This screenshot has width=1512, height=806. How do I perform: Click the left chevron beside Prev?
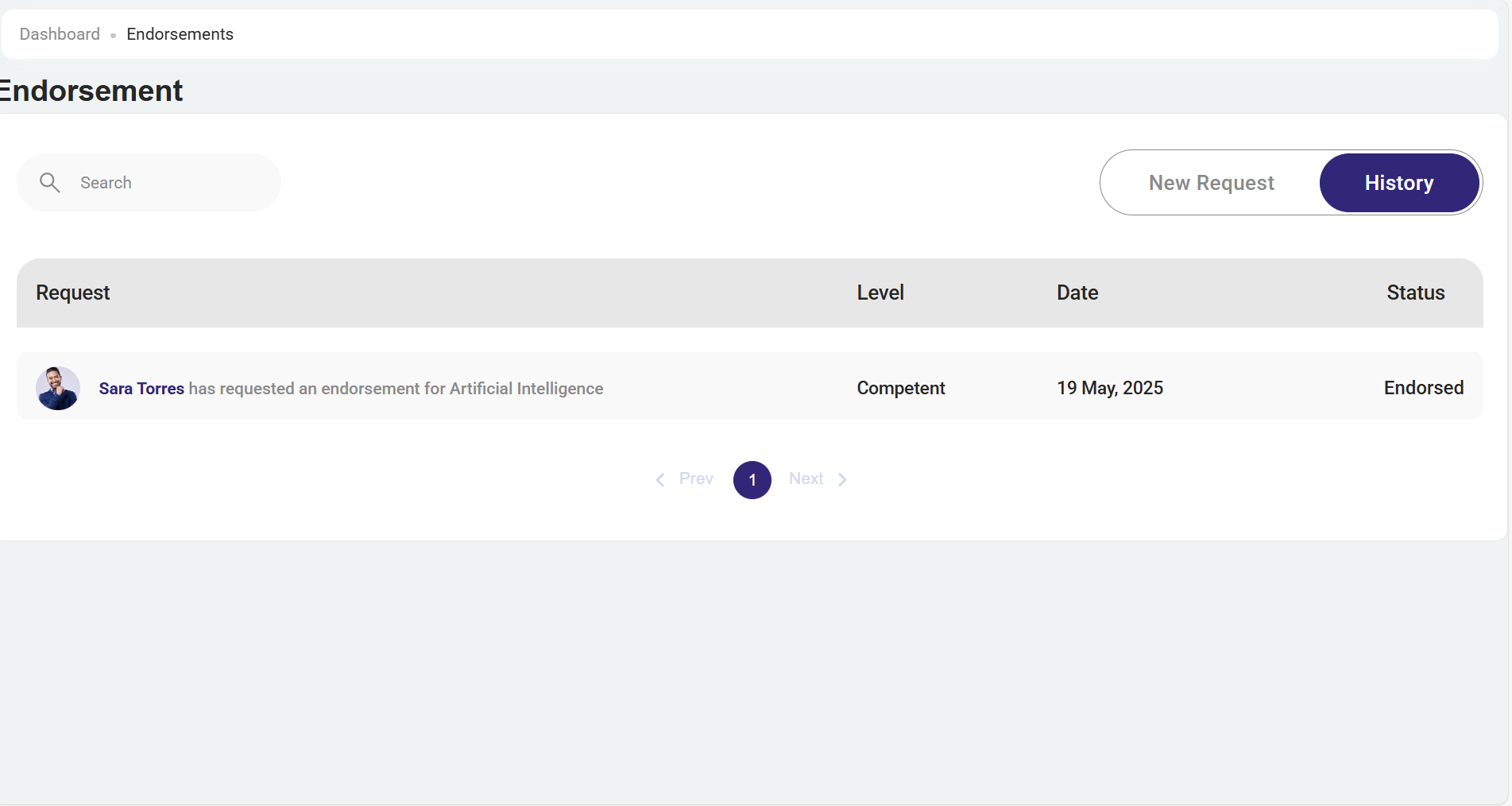659,479
